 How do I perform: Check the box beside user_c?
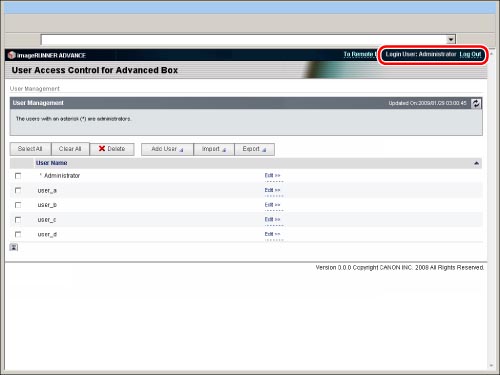[x=18, y=220]
